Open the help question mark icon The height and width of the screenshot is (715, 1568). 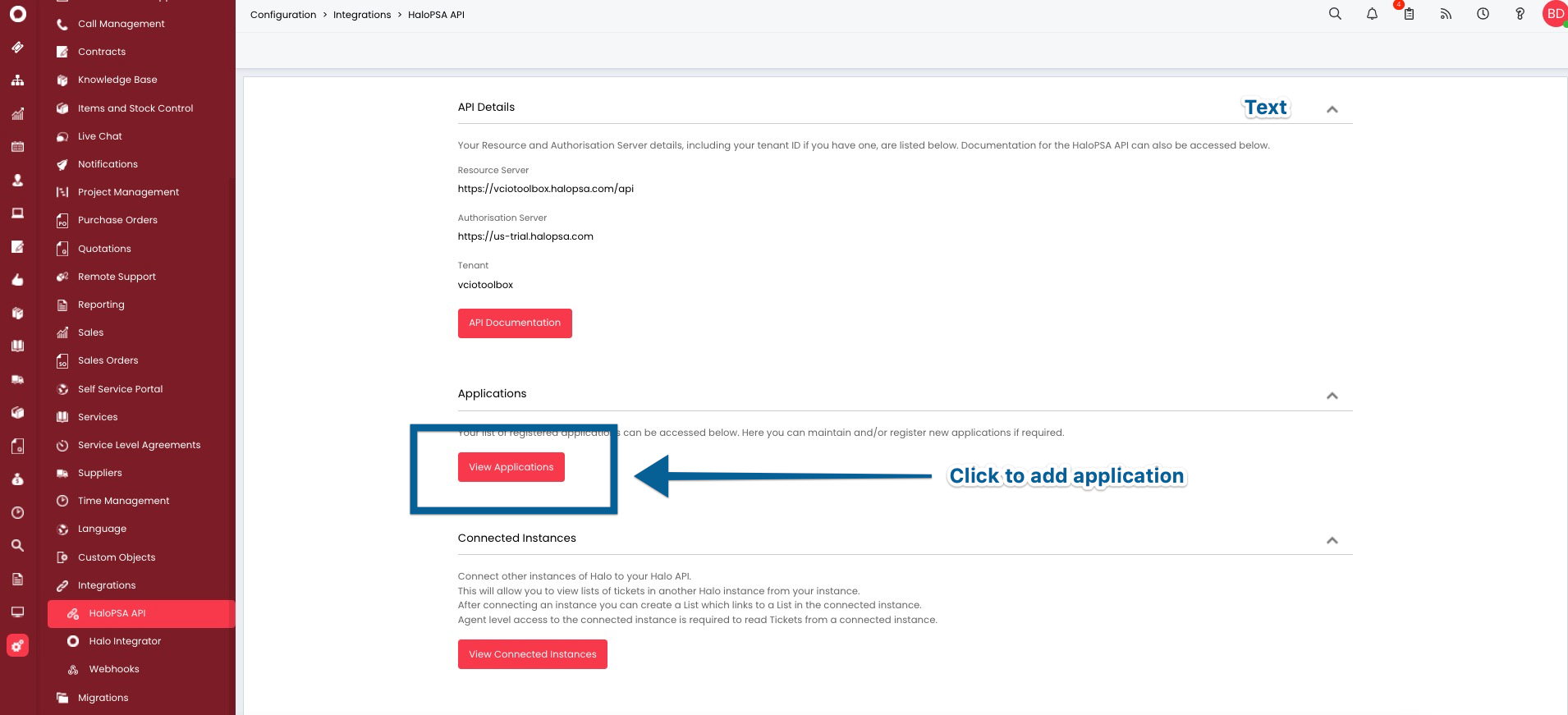(1520, 14)
